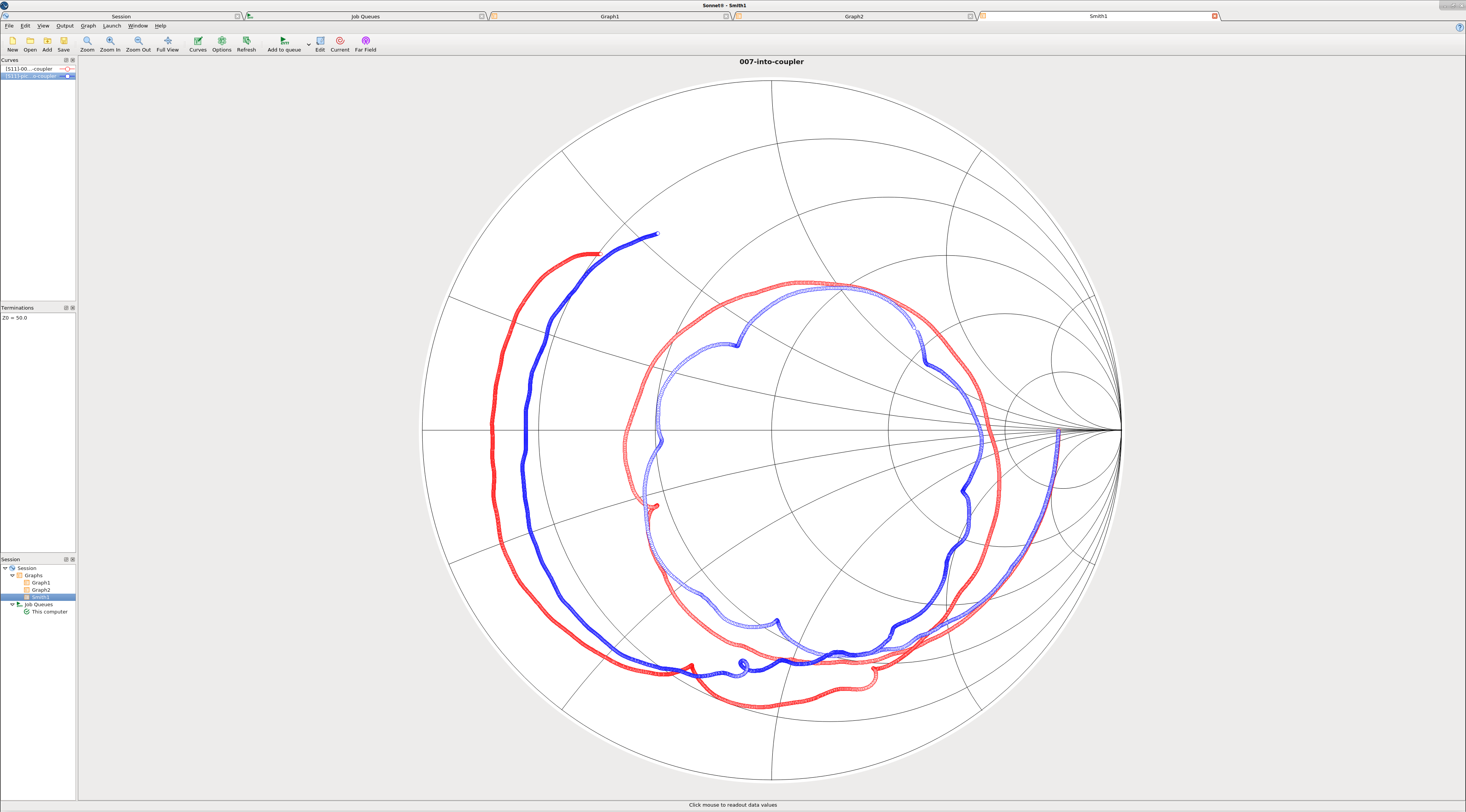Click the red curve line style swatch
Viewport: 1466px width, 812px height.
pyautogui.click(x=67, y=69)
